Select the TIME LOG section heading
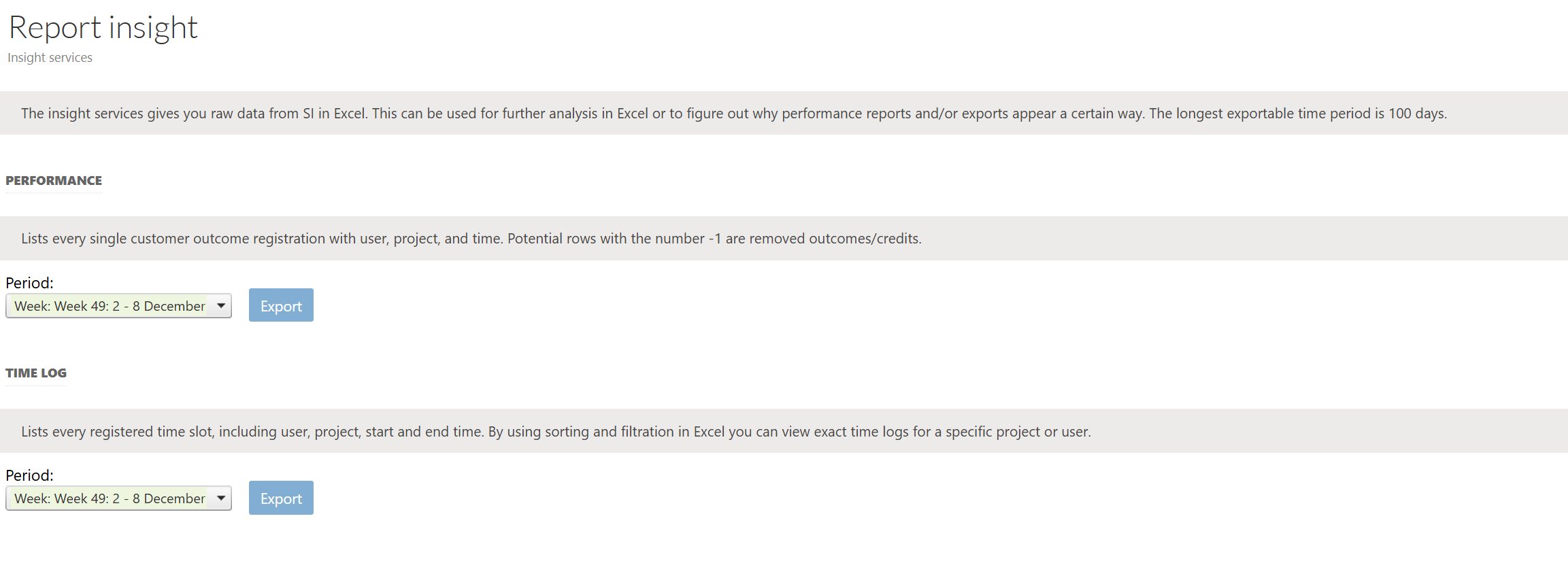1568x561 pixels. (36, 373)
